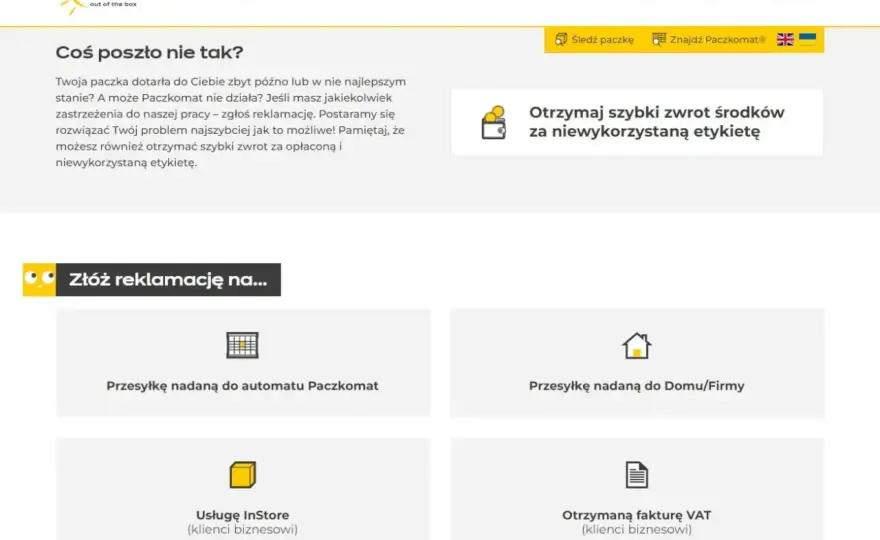Switch language to Ukrainian via flag
The image size is (880, 540).
tap(807, 39)
